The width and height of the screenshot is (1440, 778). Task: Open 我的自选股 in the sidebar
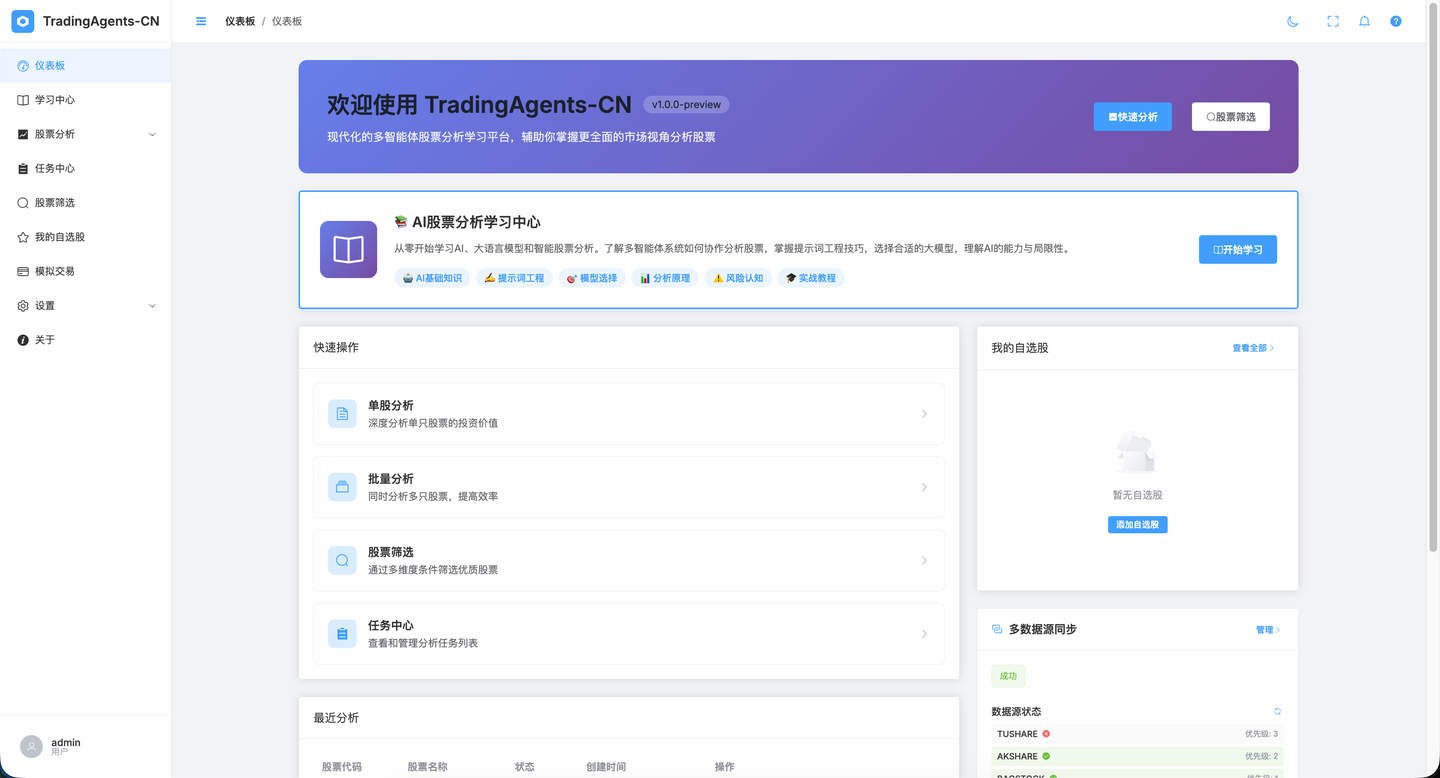coord(85,237)
